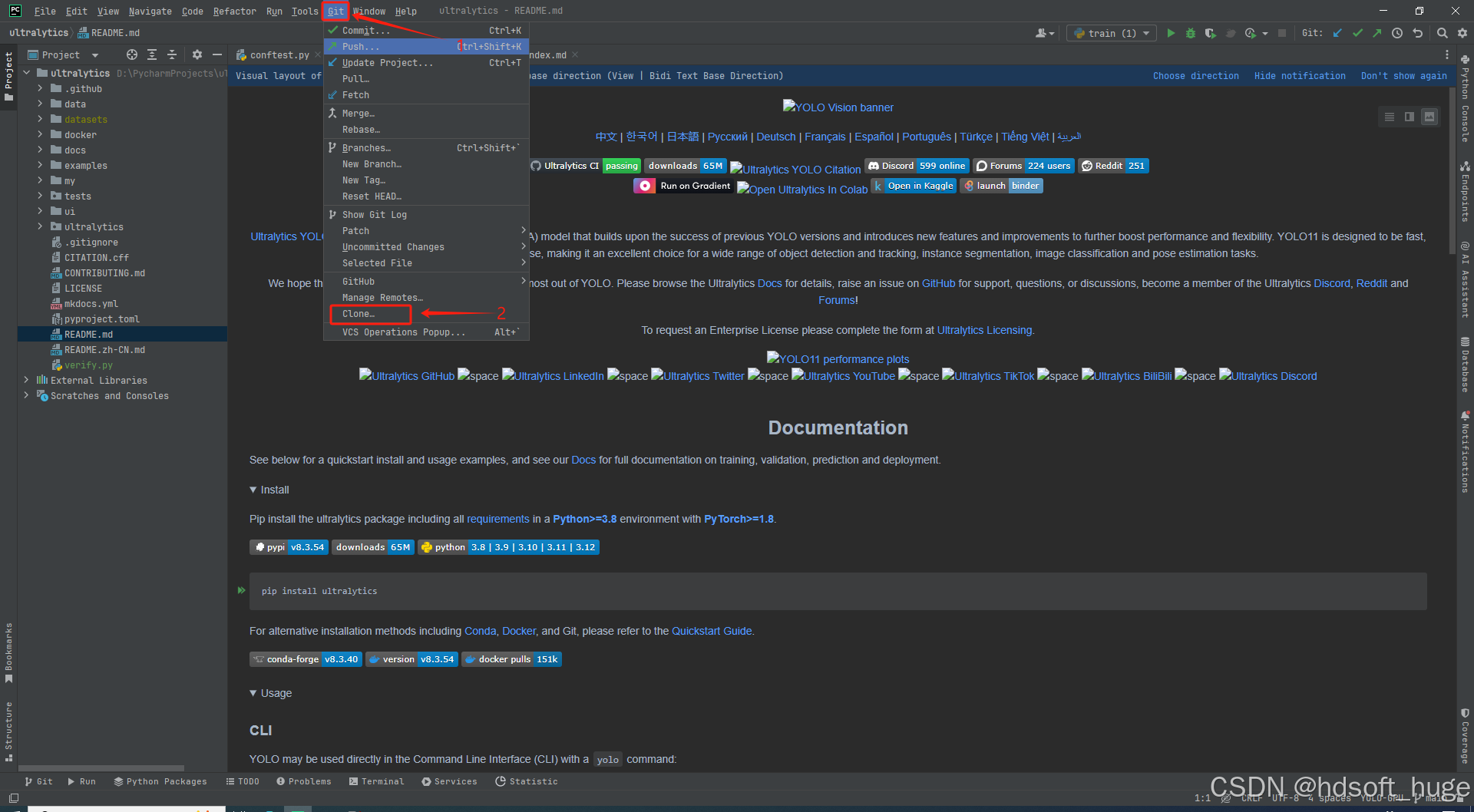Click the Git push green arrow icon

(1377, 33)
